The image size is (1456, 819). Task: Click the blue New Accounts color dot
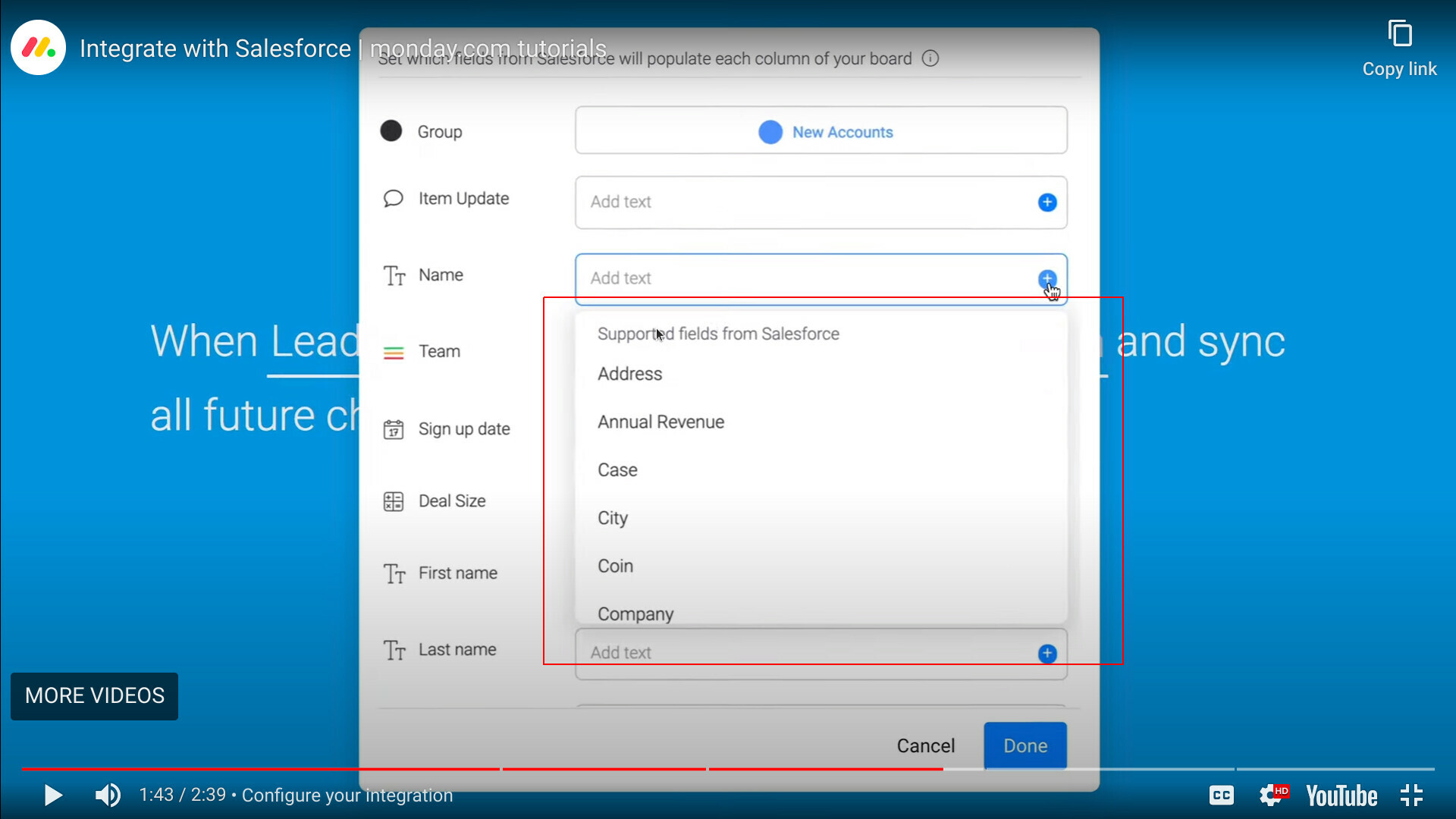[770, 132]
